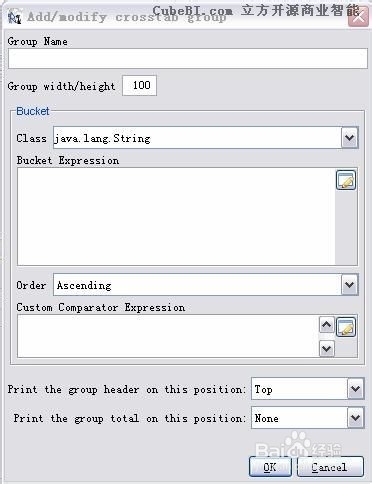Click the OK button
This screenshot has height=484, width=372.
270,467
